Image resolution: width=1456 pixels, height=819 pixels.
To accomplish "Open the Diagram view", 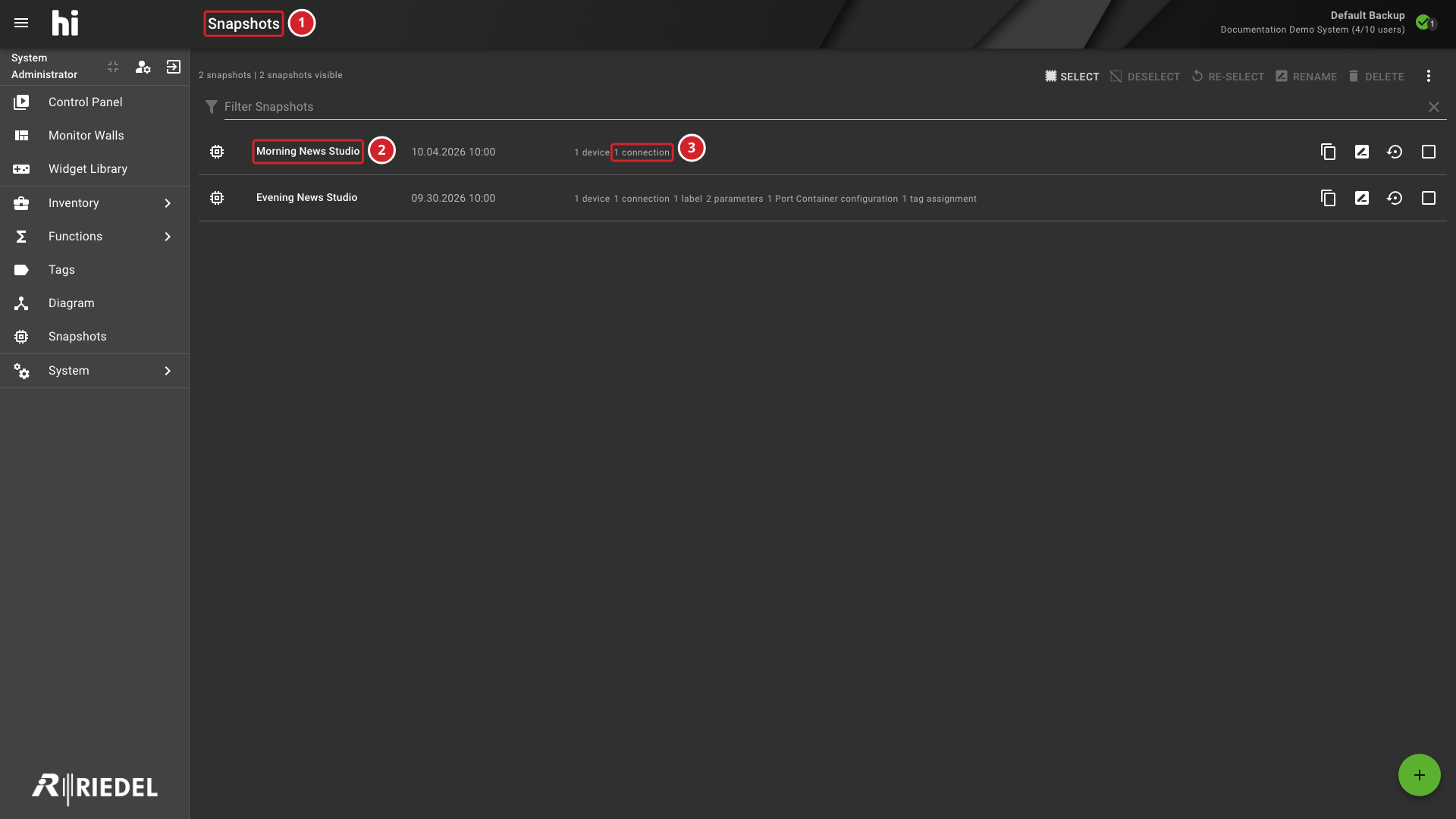I will 94,303.
